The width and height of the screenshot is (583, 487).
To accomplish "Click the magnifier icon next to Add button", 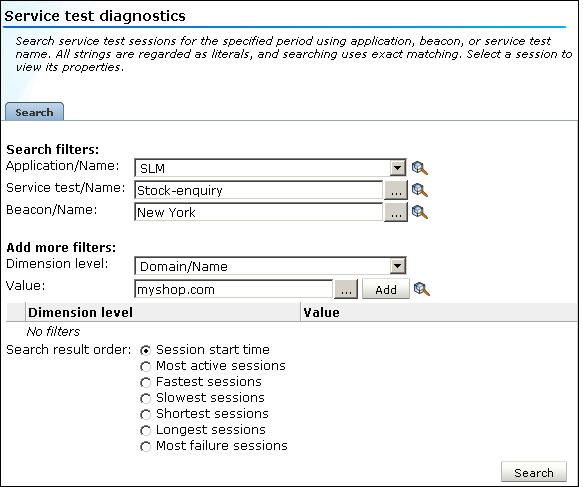I will [422, 289].
